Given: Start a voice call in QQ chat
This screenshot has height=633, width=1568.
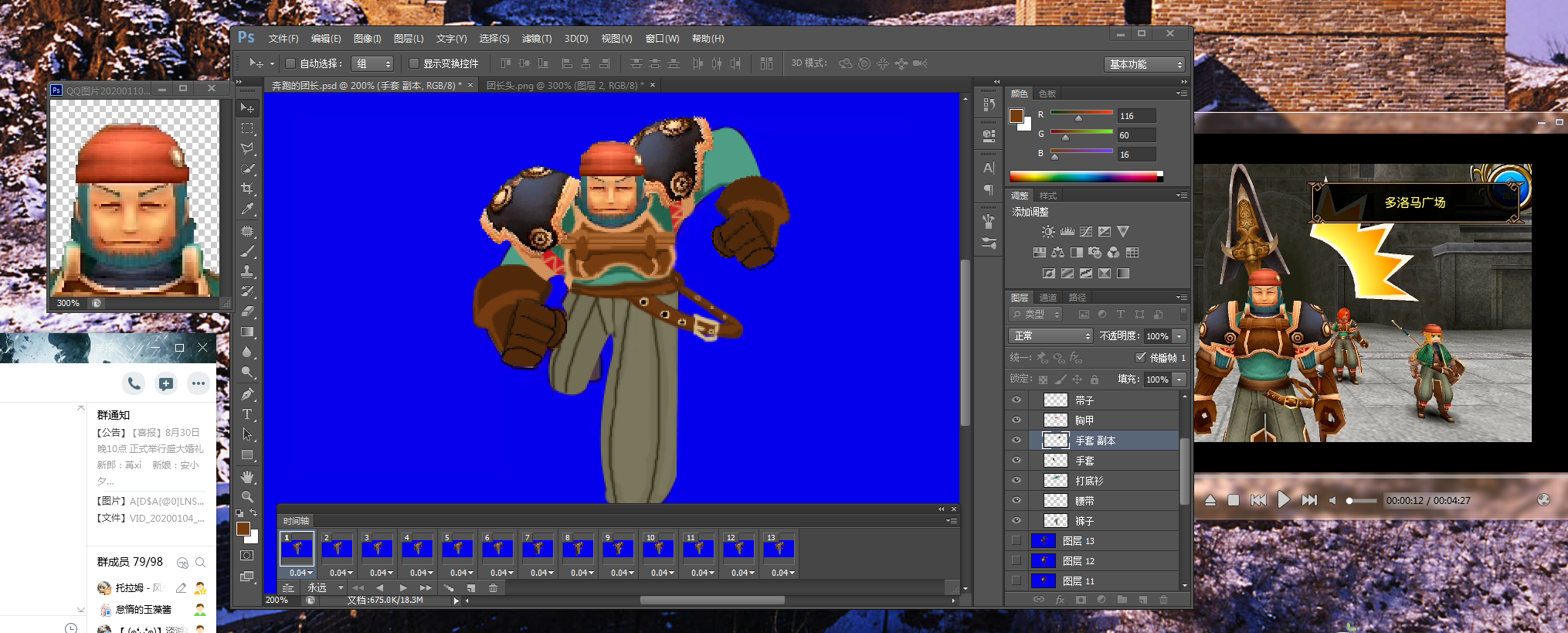Looking at the screenshot, I should tap(134, 383).
